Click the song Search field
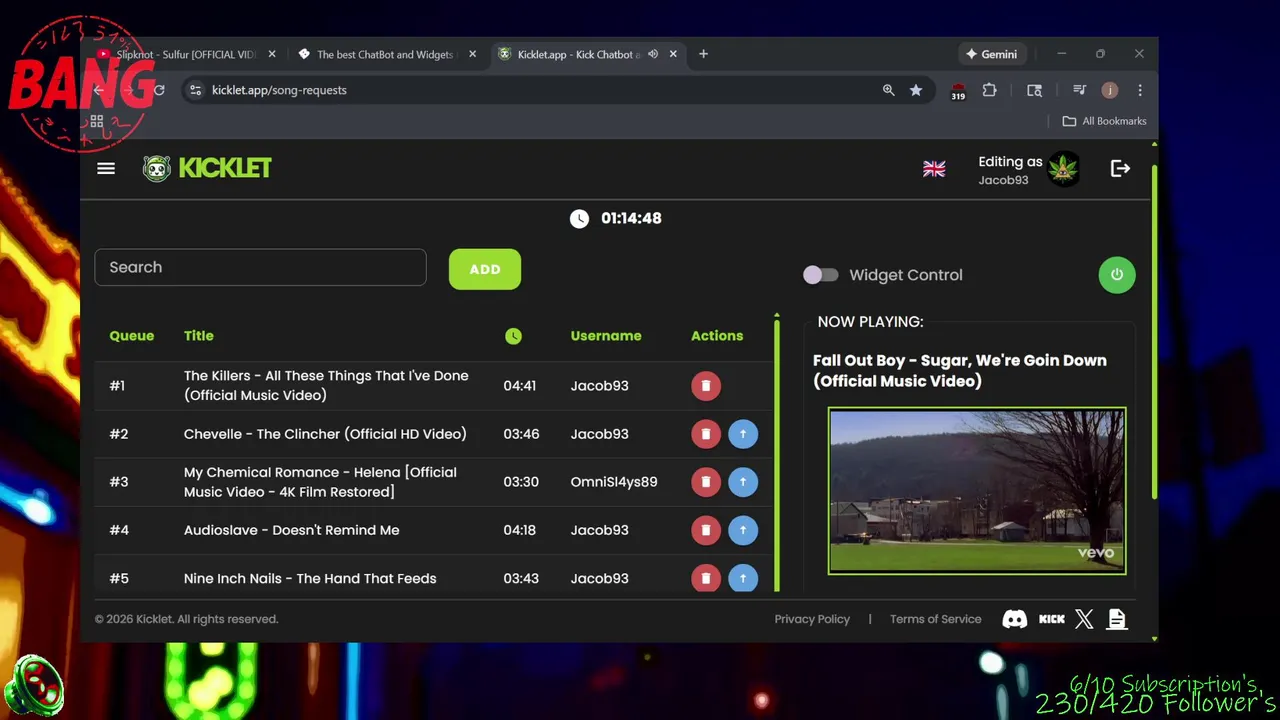1280x720 pixels. 260,267
